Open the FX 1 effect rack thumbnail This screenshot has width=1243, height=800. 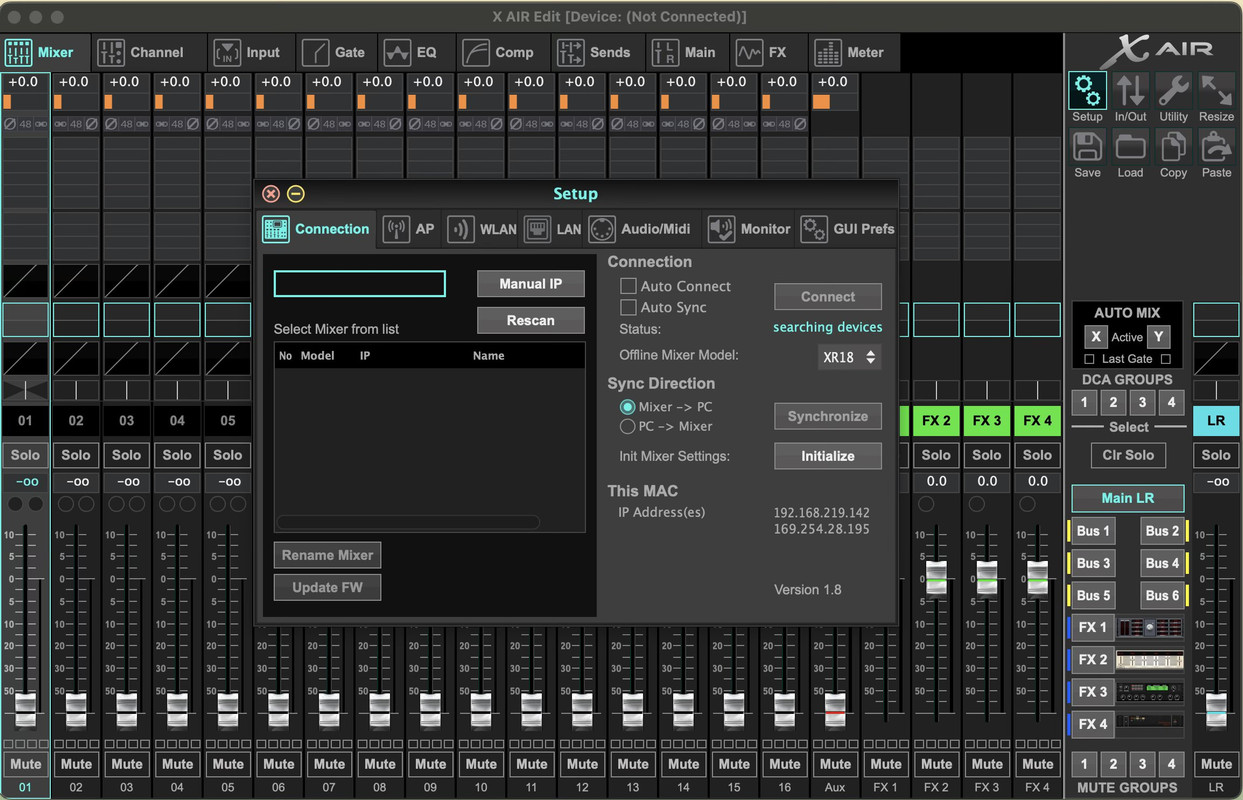pos(1150,628)
